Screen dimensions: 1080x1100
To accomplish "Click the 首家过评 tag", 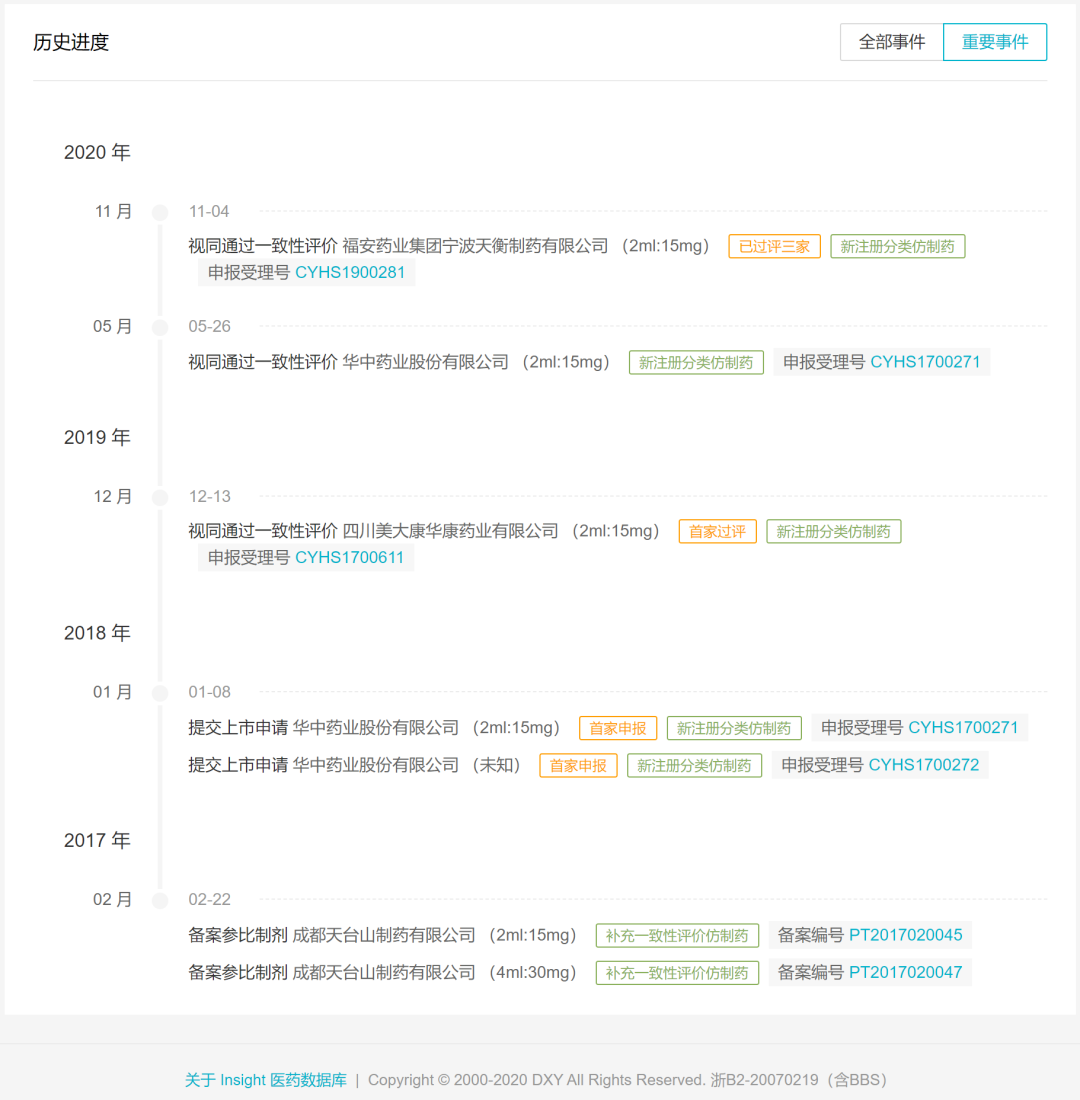I will coord(717,532).
